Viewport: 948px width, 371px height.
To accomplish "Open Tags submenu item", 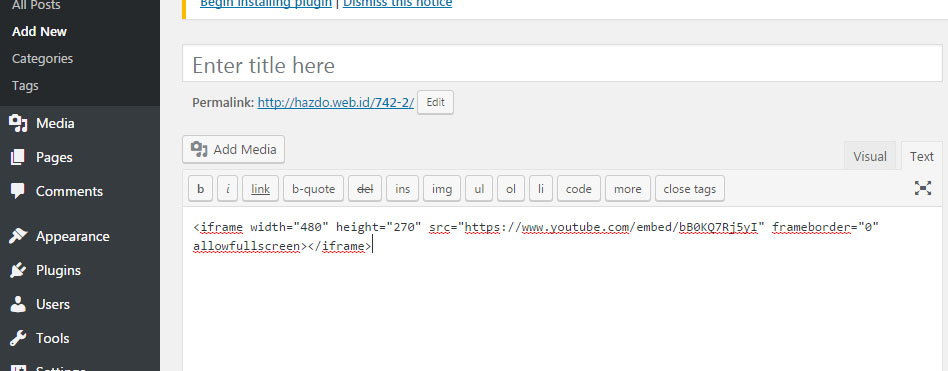I will 25,85.
